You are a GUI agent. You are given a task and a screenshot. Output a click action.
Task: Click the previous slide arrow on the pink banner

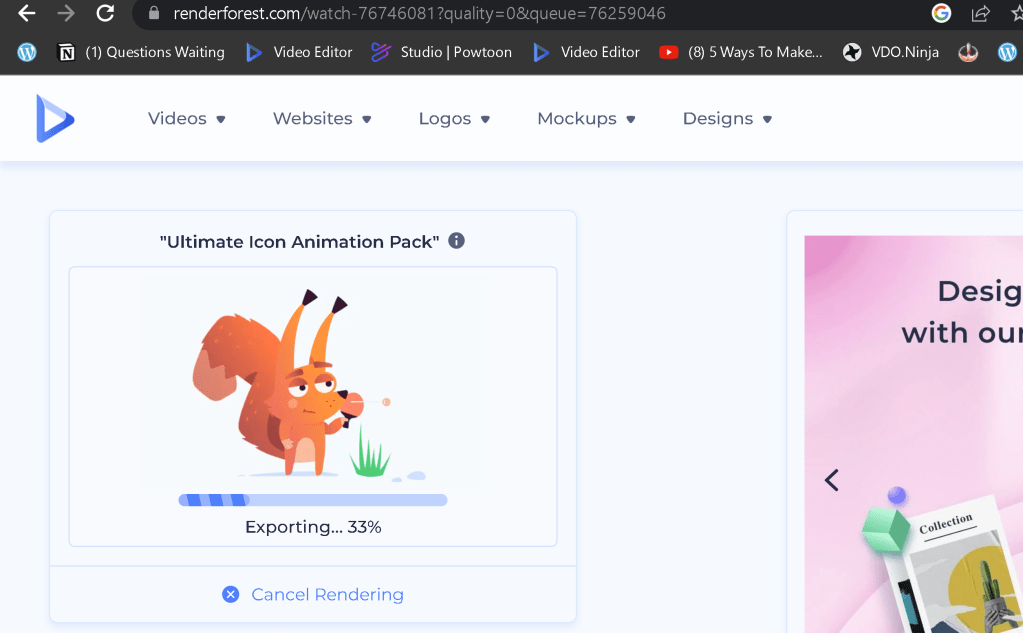[831, 480]
